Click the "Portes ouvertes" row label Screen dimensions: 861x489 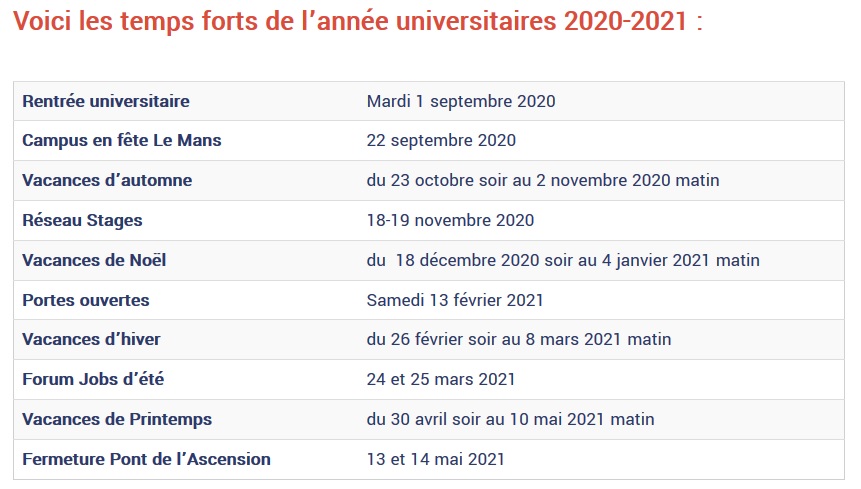pos(86,300)
